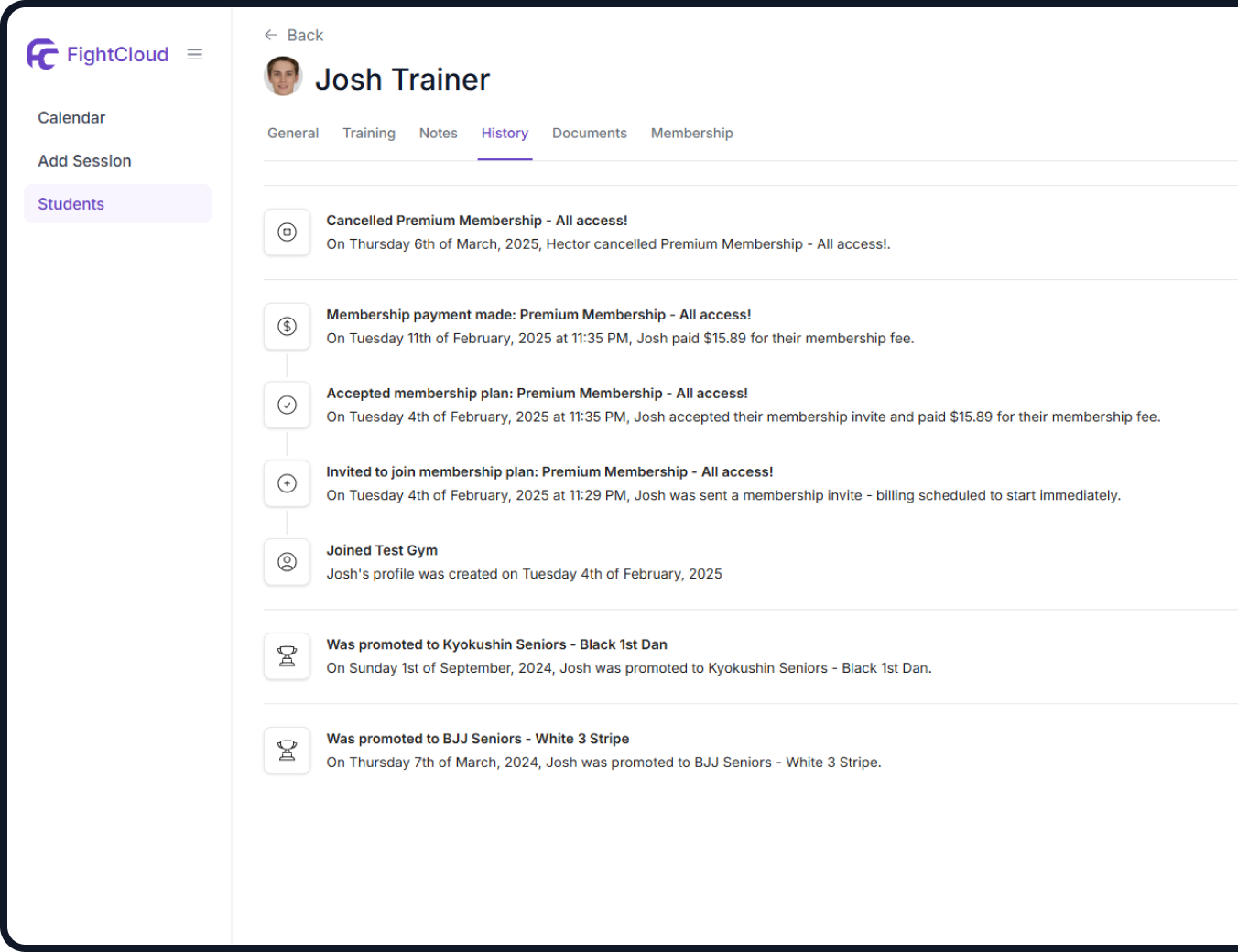Viewport: 1238px width, 952px height.
Task: Click the Kyokushin promotion trophy icon
Action: click(x=287, y=656)
